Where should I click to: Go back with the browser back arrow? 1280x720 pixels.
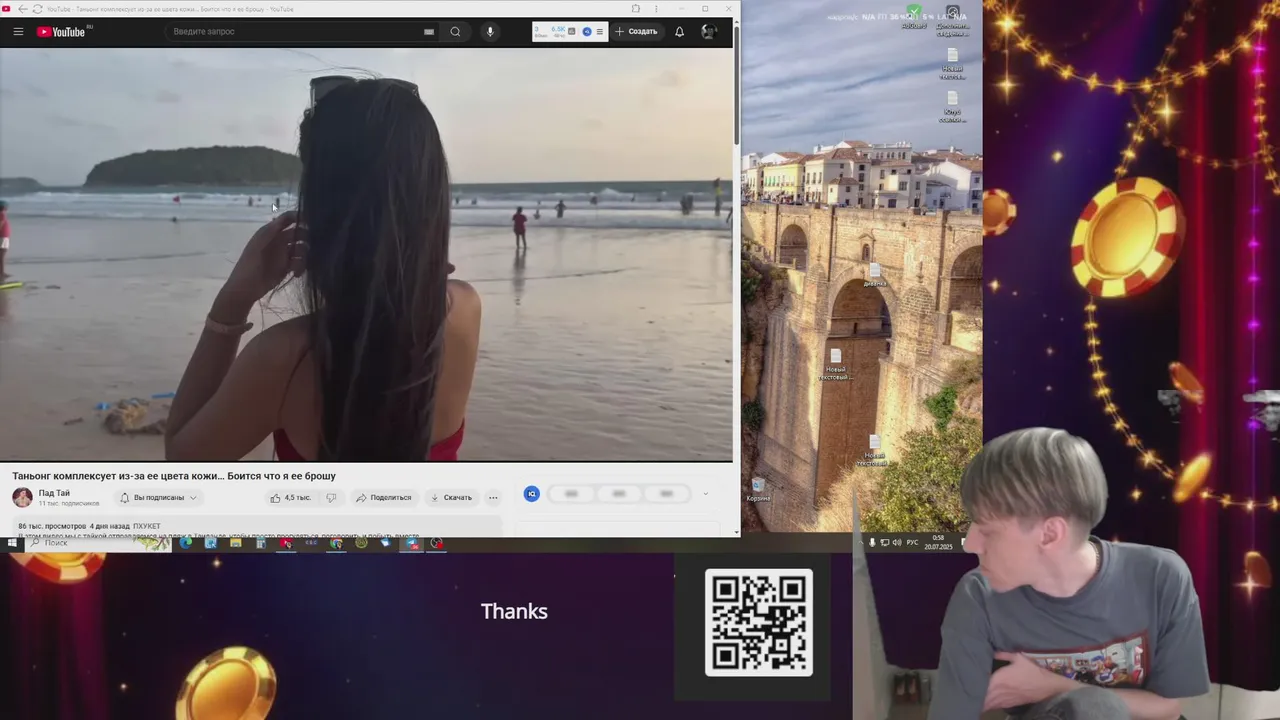coord(22,9)
